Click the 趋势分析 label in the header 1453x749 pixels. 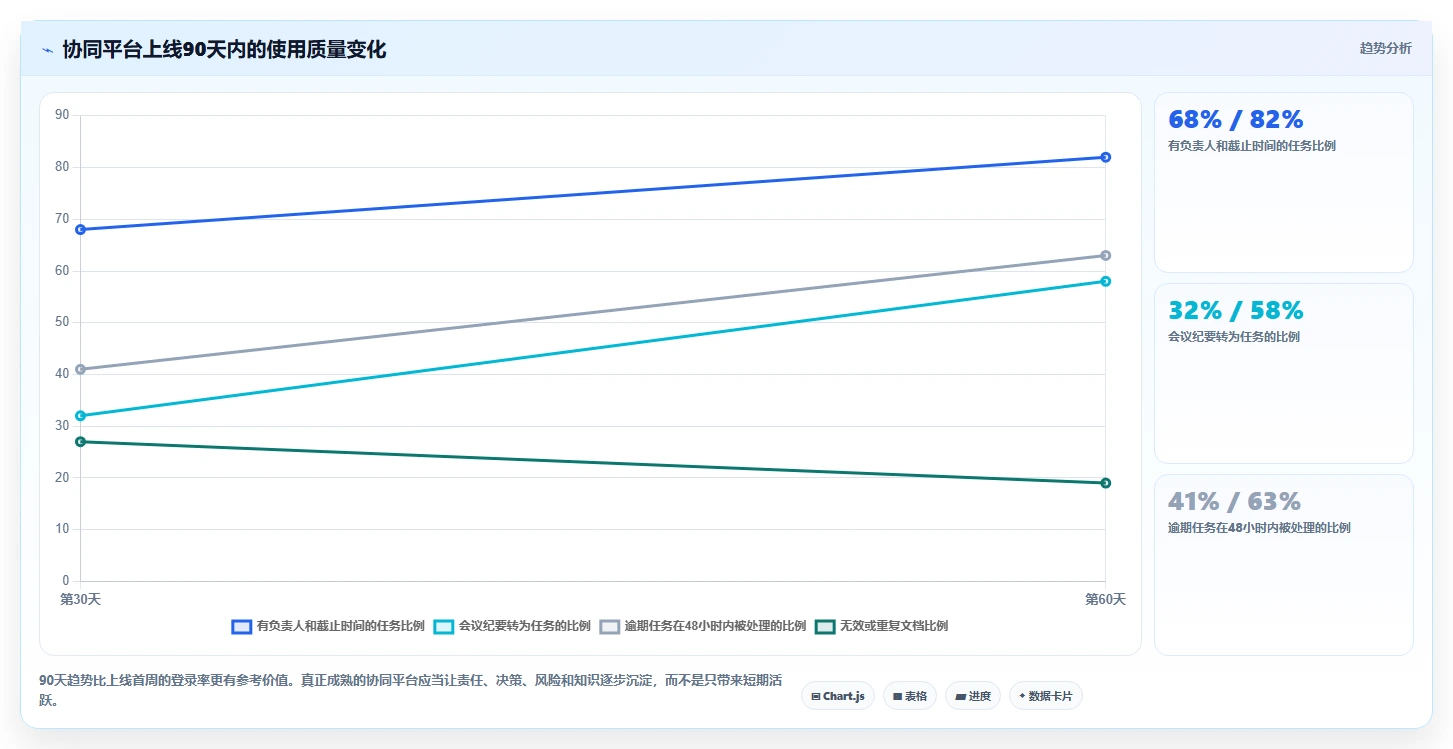coord(1385,48)
